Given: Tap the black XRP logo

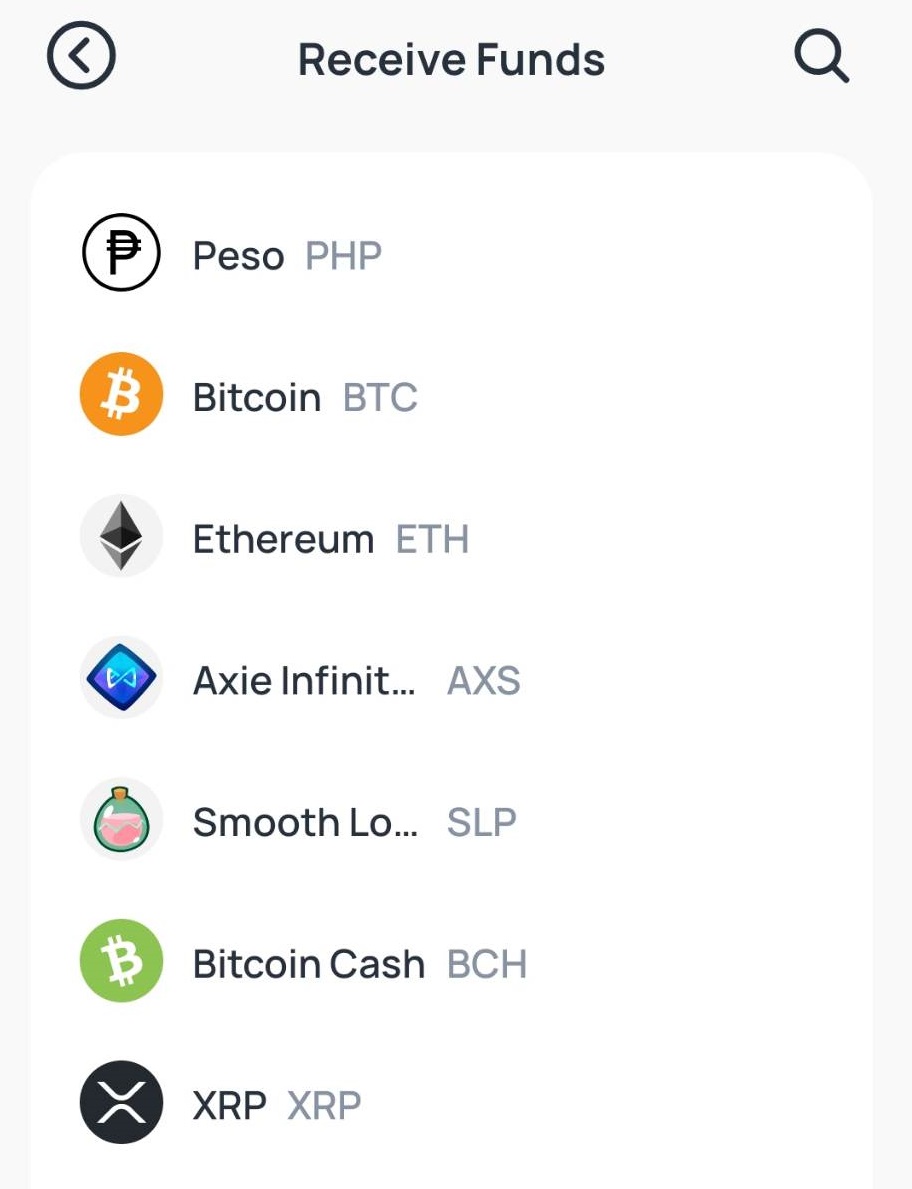Looking at the screenshot, I should 121,1103.
